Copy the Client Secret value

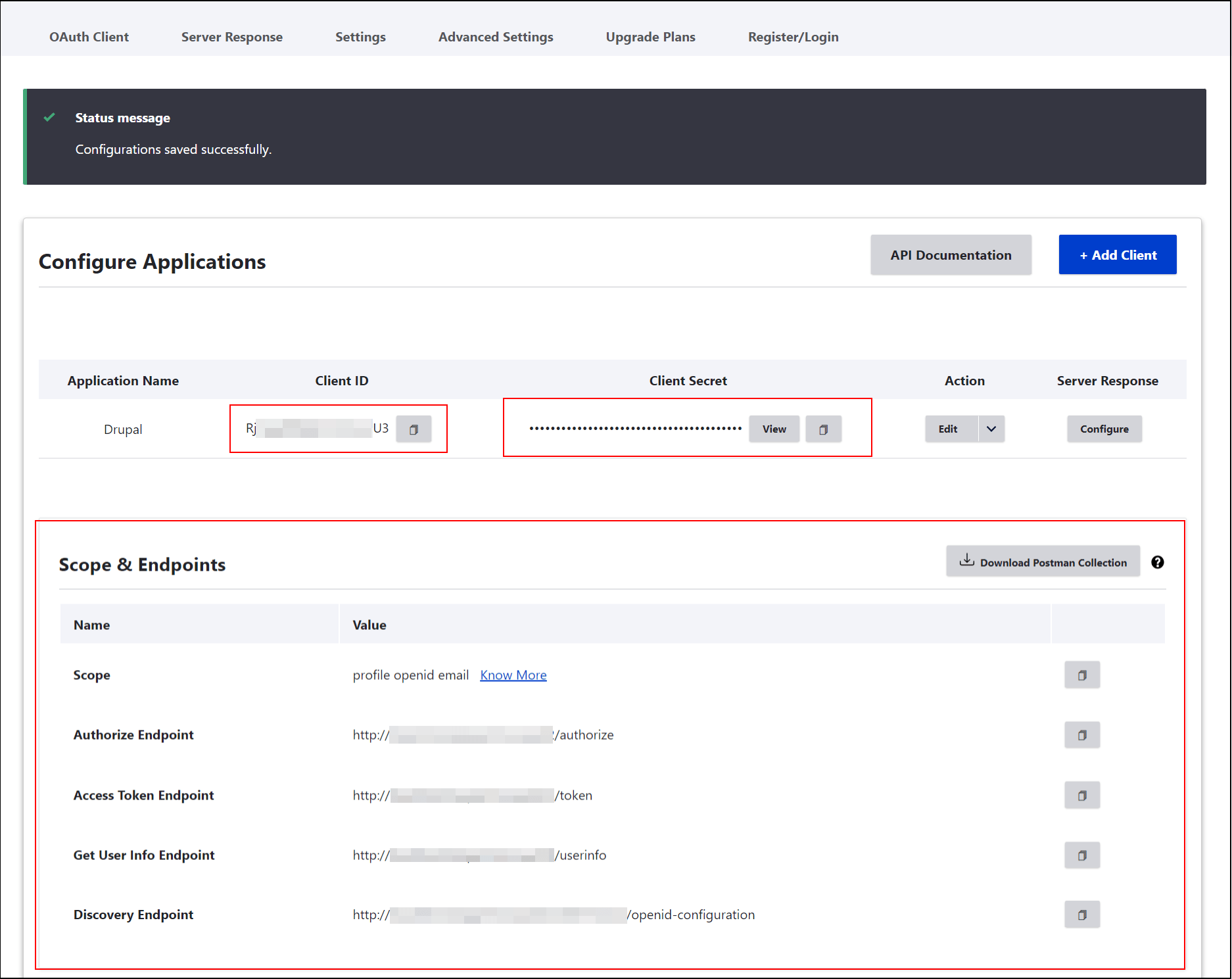[823, 429]
